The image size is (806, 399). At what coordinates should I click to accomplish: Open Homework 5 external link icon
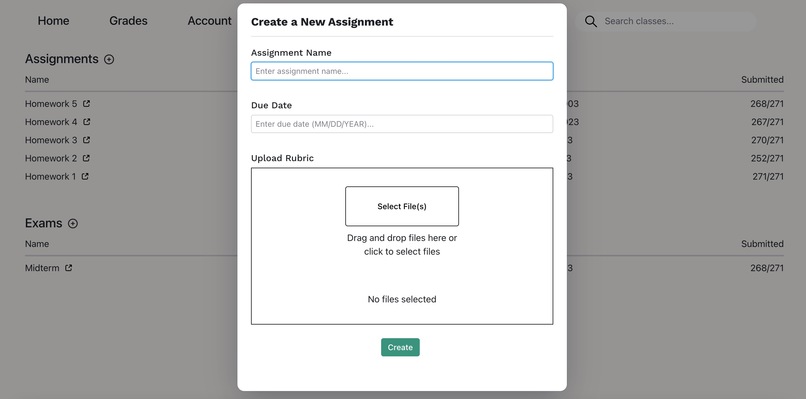point(86,104)
